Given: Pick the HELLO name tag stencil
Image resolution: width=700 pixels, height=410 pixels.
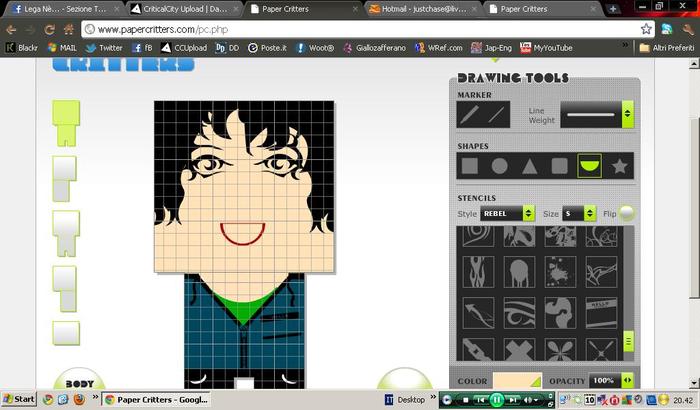Looking at the screenshot, I should [601, 313].
